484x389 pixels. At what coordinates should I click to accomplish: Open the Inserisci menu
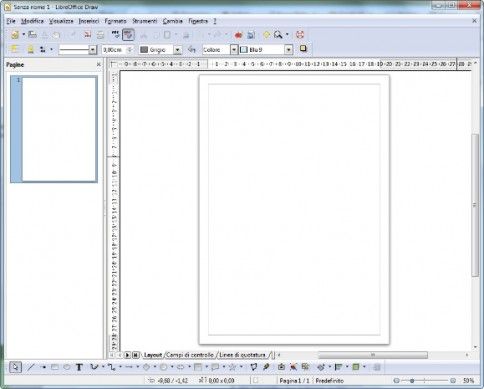(x=89, y=21)
